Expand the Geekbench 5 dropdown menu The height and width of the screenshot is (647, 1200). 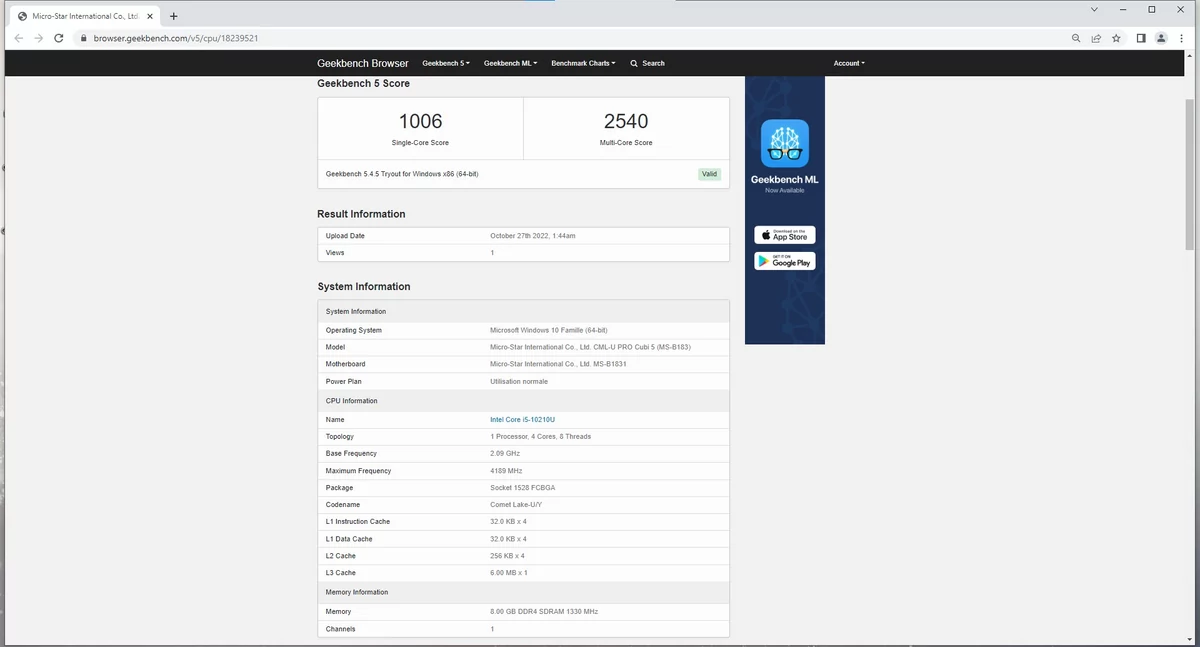coord(446,63)
